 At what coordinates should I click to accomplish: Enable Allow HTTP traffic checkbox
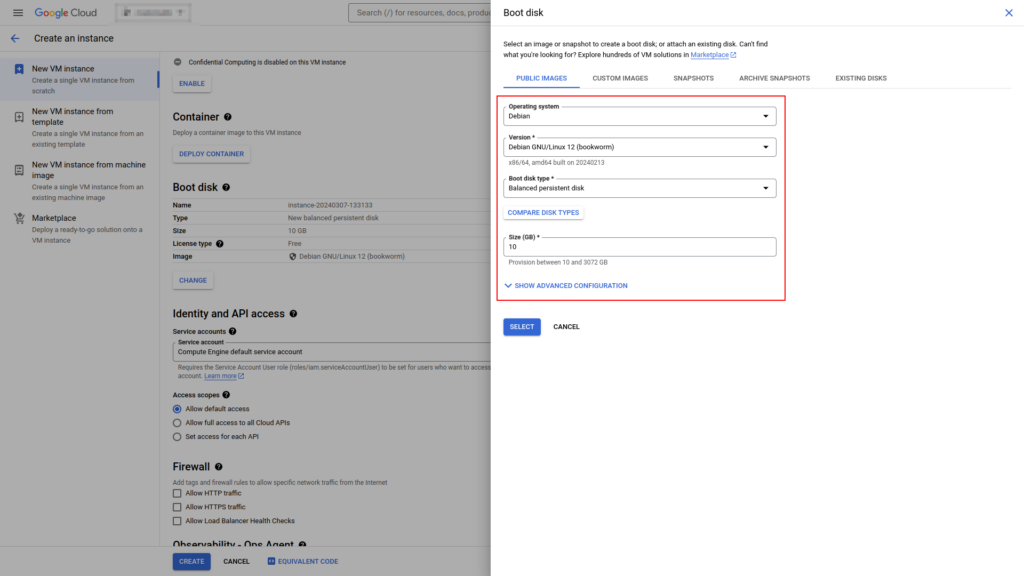click(x=178, y=493)
